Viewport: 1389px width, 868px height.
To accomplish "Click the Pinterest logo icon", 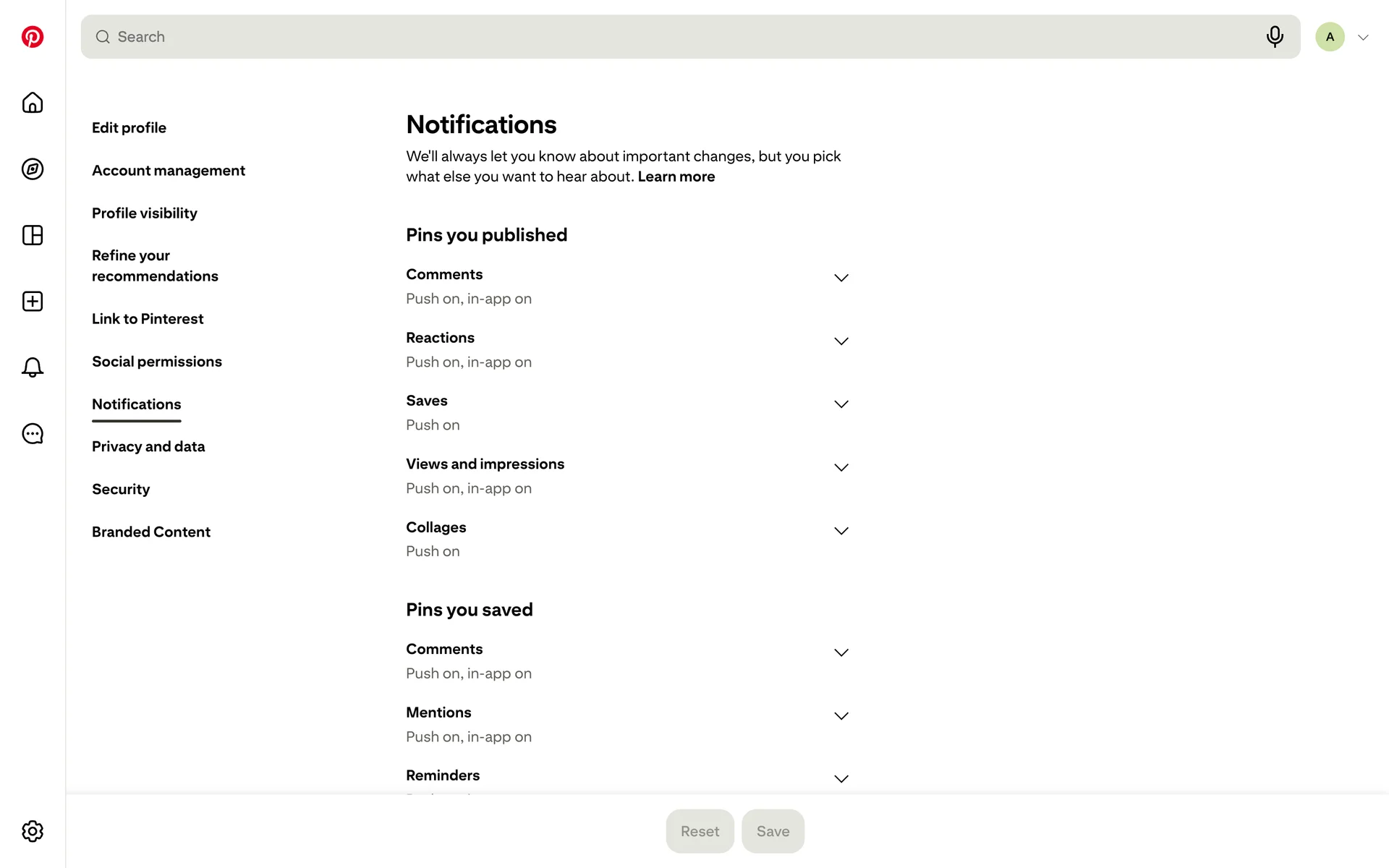I will coord(33,37).
